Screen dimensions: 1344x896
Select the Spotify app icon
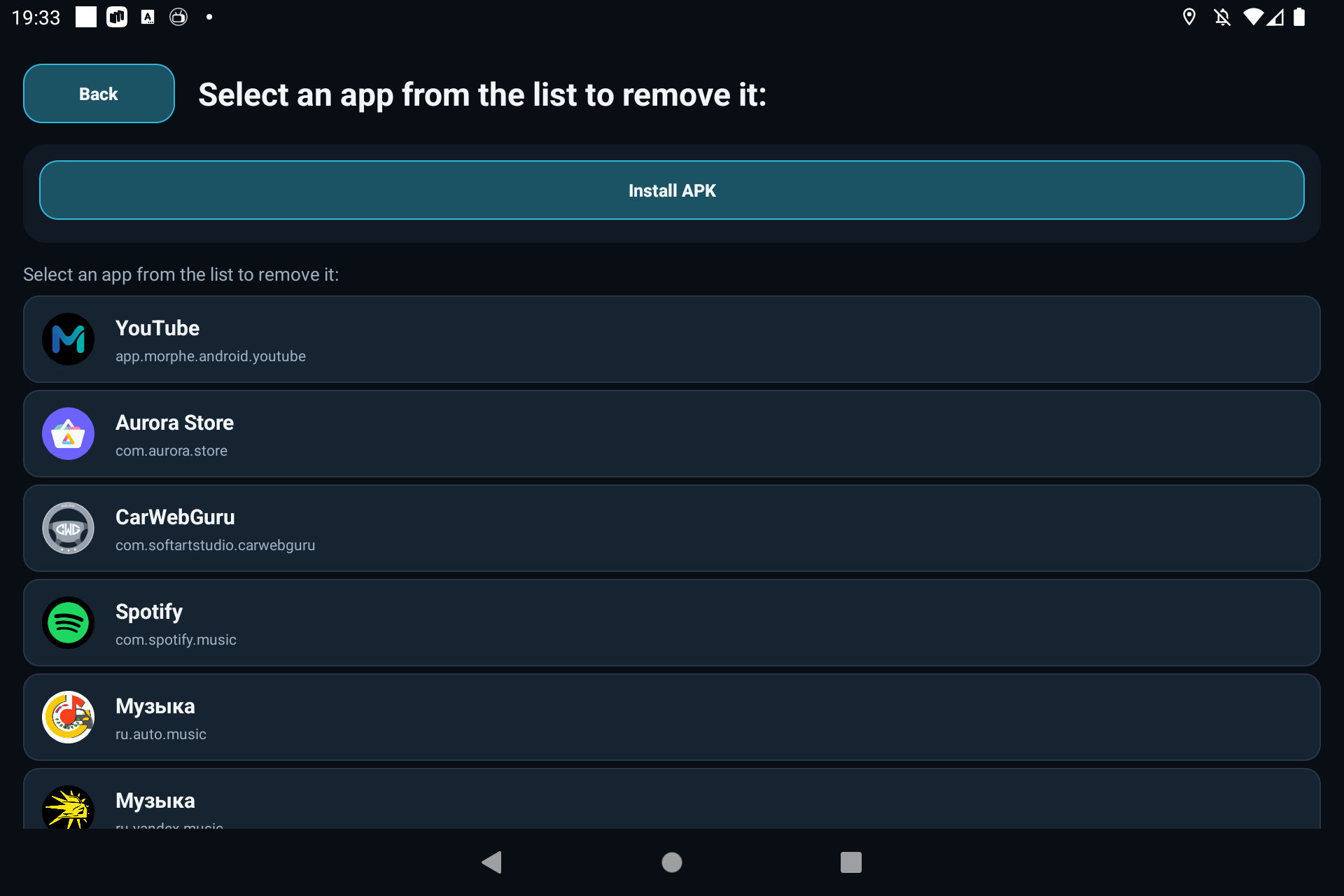pos(68,623)
